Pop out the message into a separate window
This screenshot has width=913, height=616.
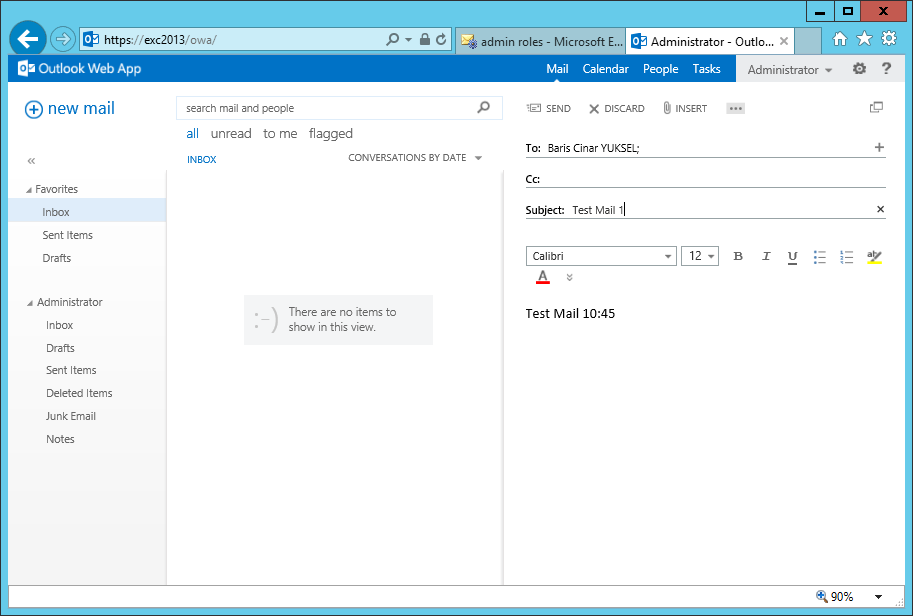pyautogui.click(x=876, y=108)
